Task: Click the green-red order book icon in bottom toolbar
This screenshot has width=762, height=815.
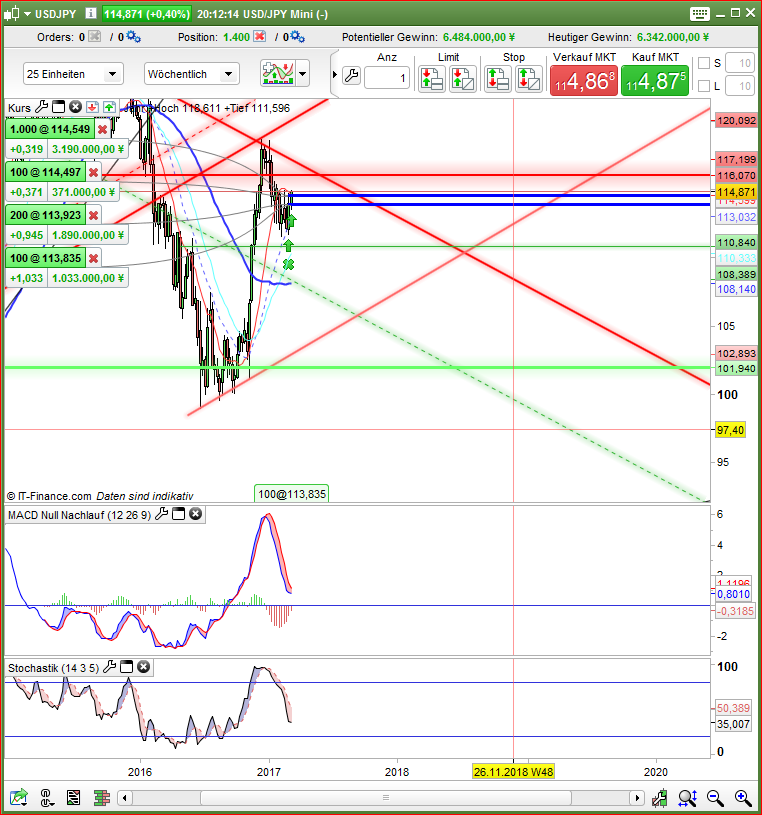Action: click(102, 797)
